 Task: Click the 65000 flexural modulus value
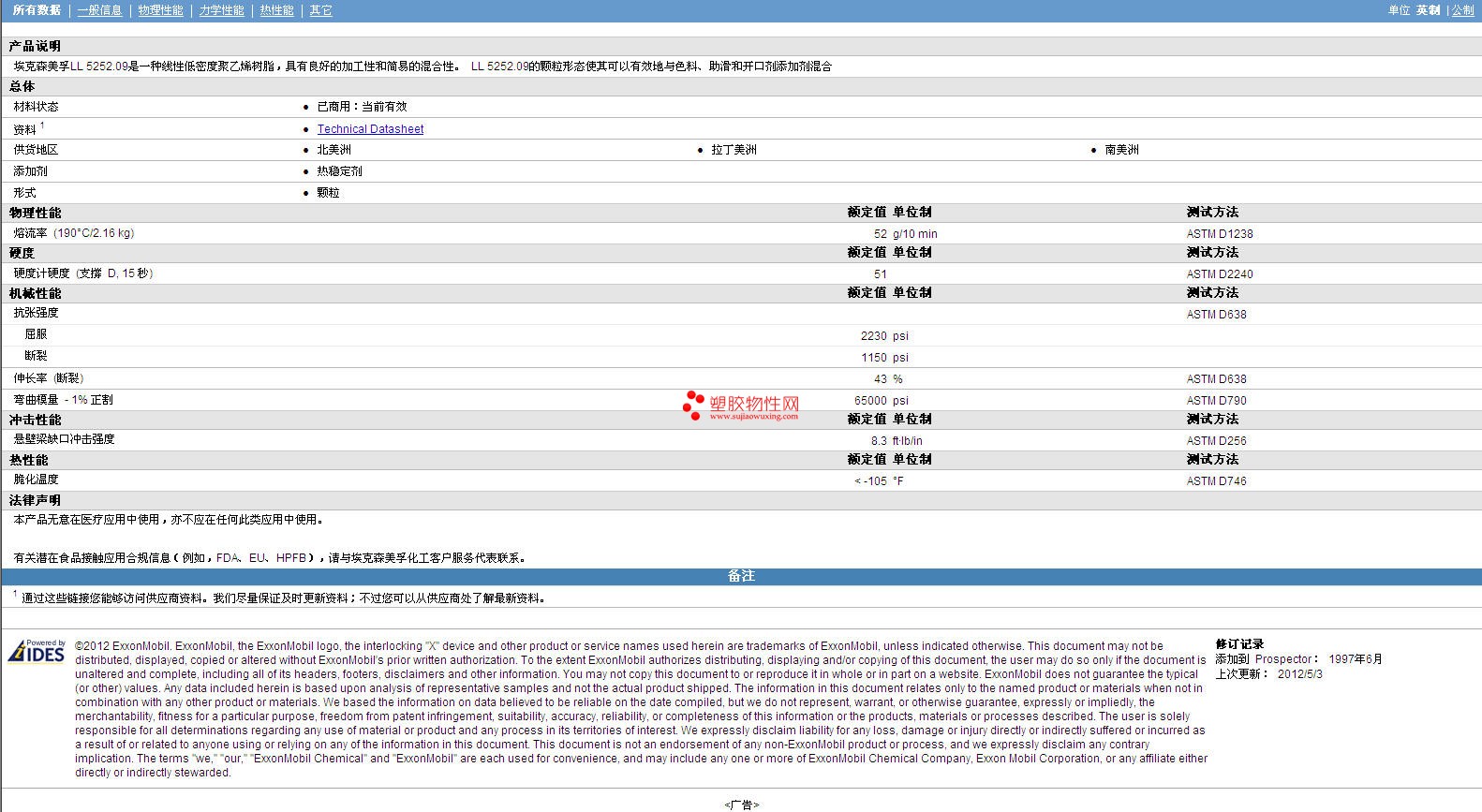870,401
